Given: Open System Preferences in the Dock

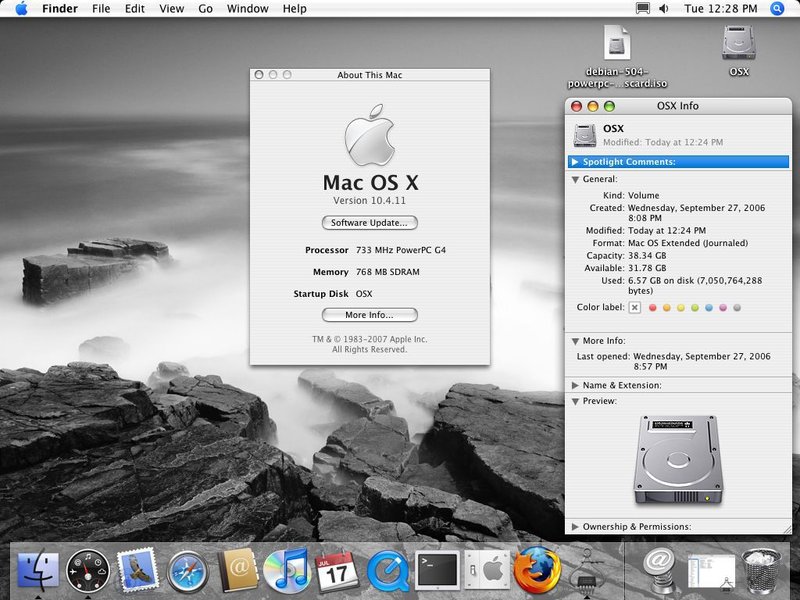Looking at the screenshot, I should (x=487, y=570).
